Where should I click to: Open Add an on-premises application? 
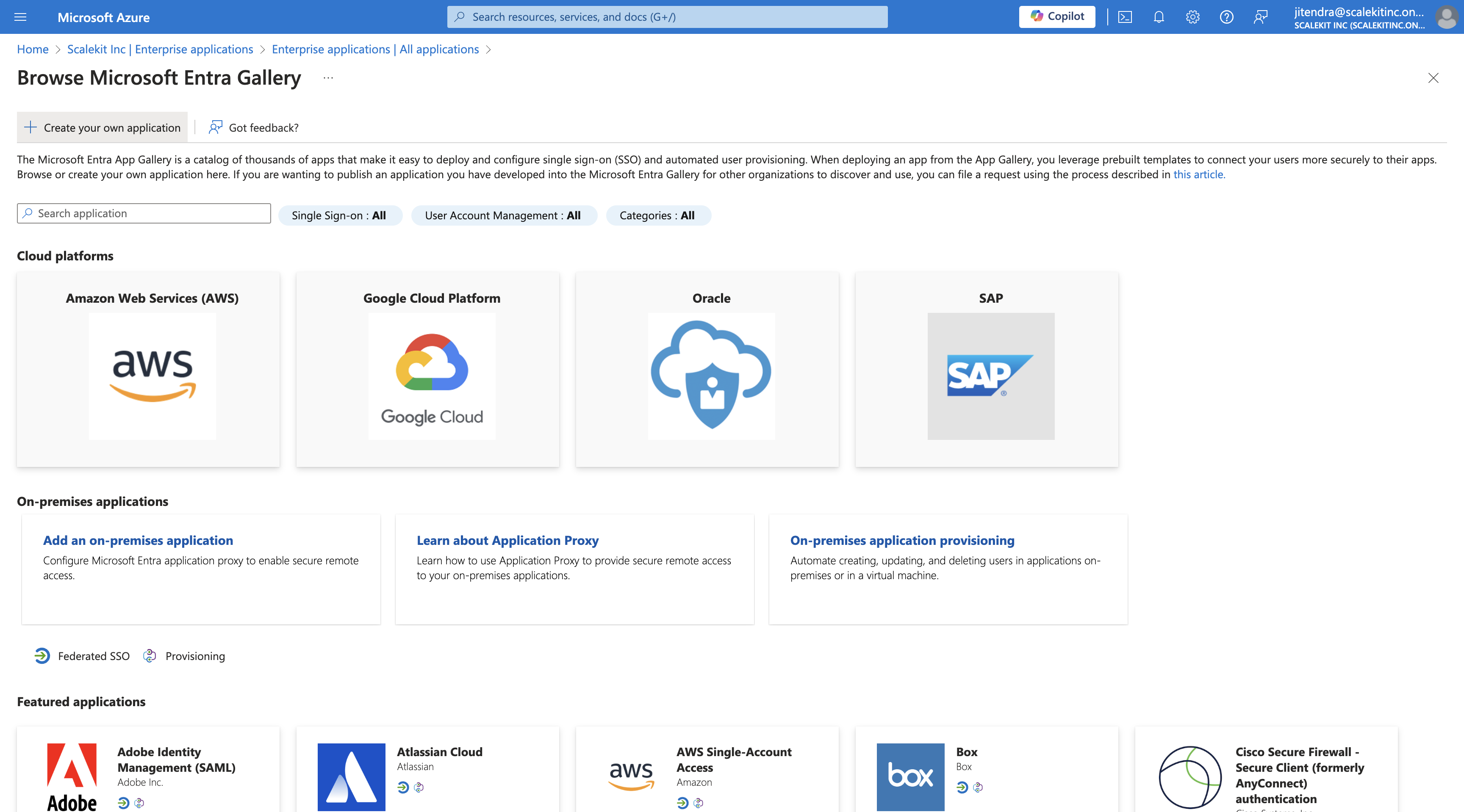coord(138,541)
